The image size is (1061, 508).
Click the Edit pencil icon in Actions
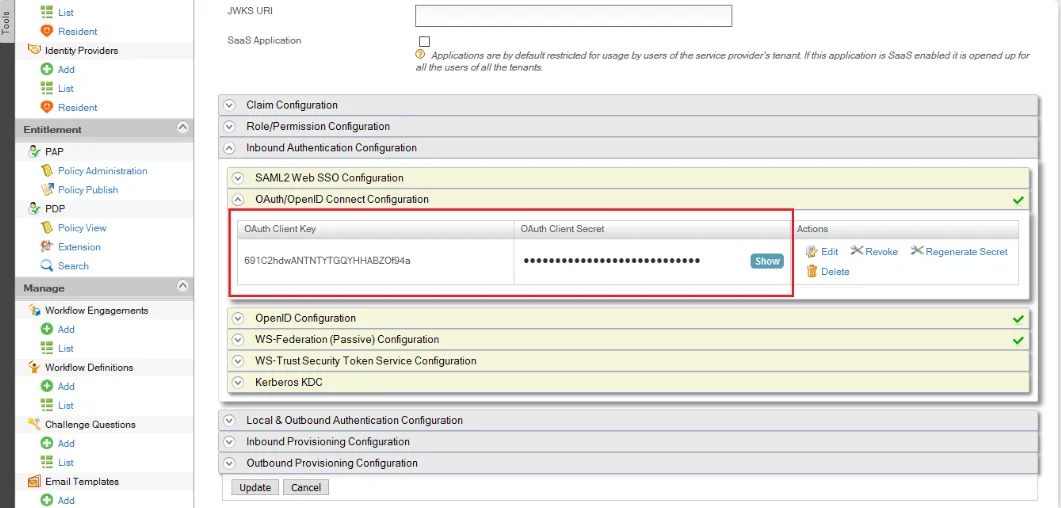click(812, 252)
